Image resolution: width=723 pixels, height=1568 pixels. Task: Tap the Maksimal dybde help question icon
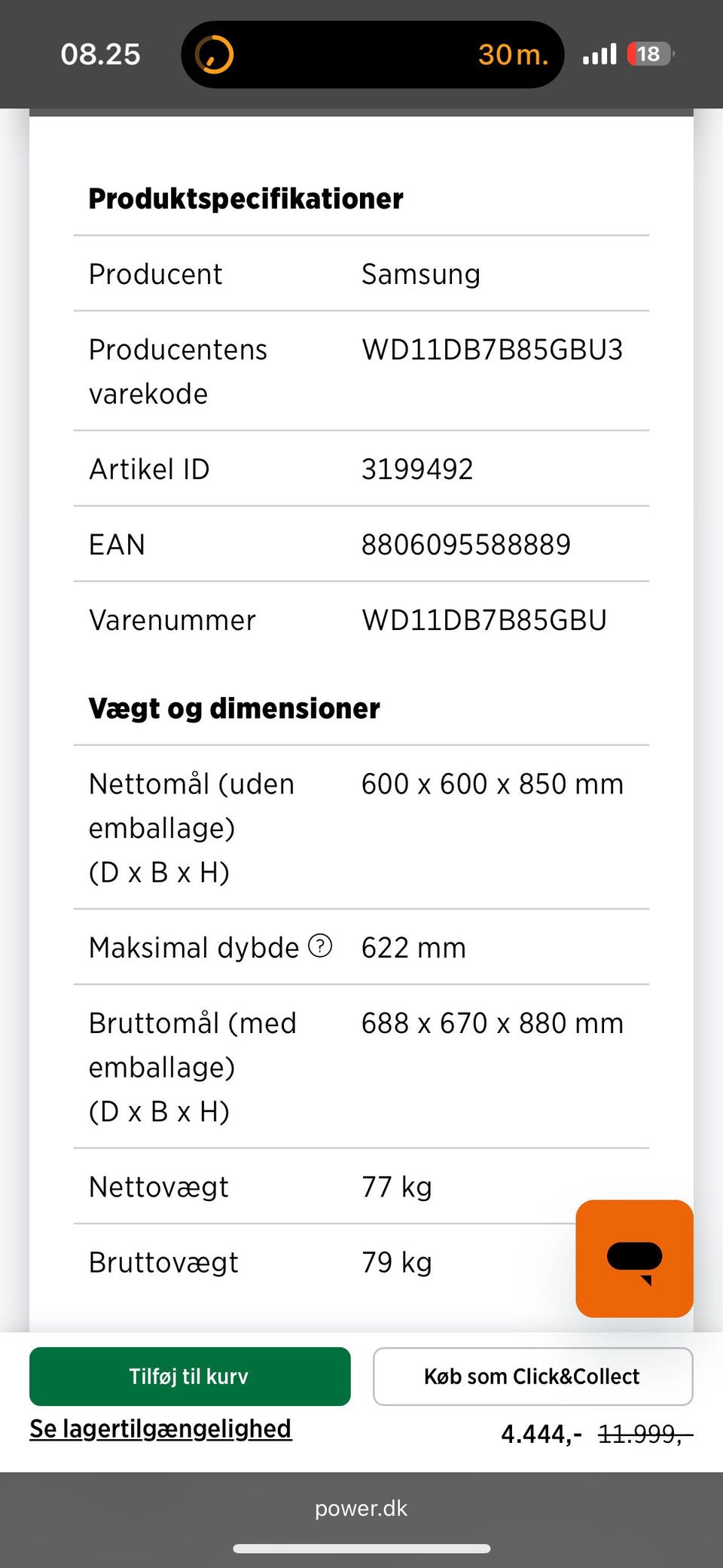[320, 946]
